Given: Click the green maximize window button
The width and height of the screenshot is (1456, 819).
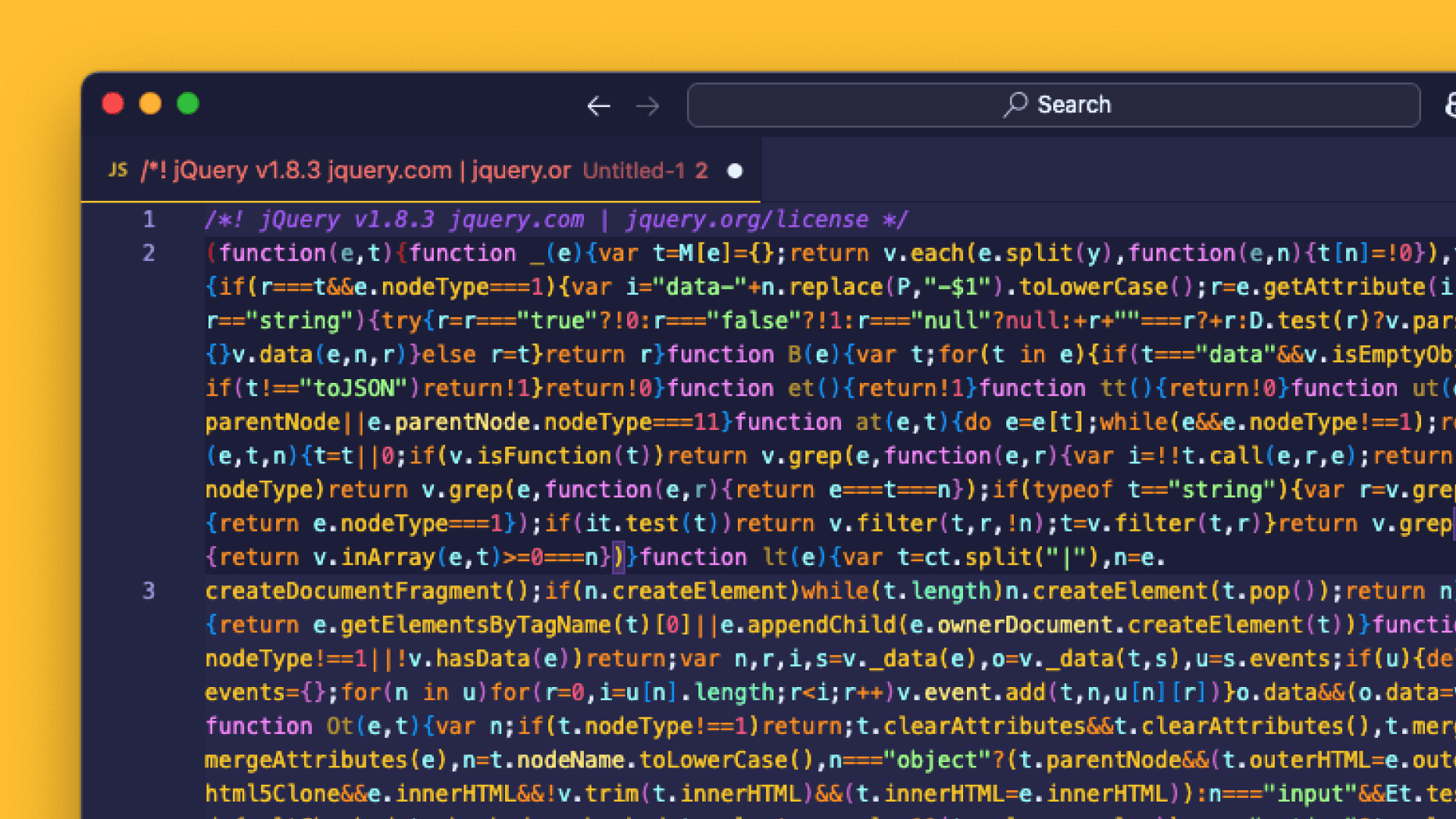Looking at the screenshot, I should [x=188, y=103].
